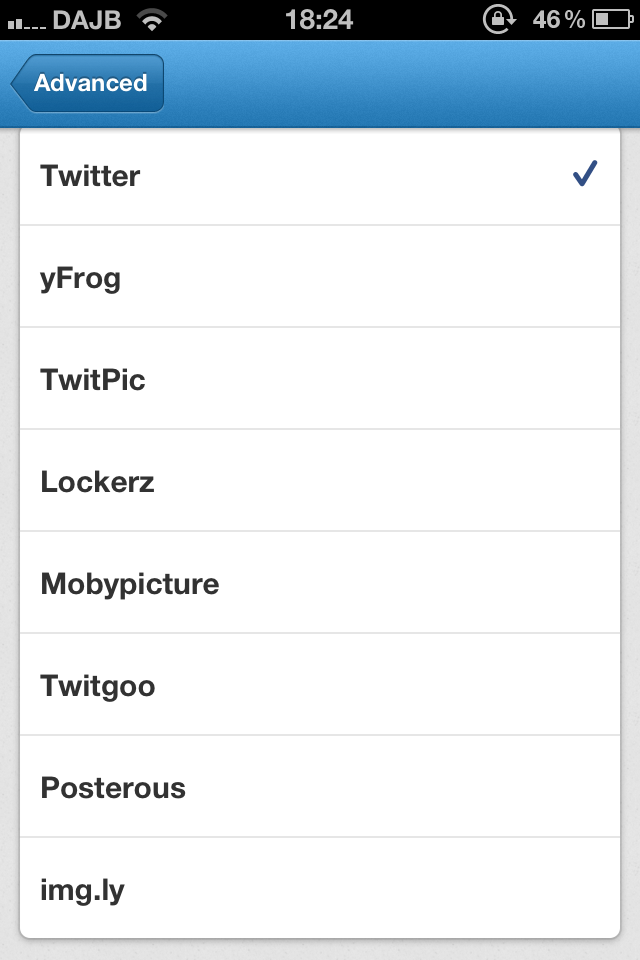Tap the signal strength bars
This screenshot has width=640, height=960.
26,21
